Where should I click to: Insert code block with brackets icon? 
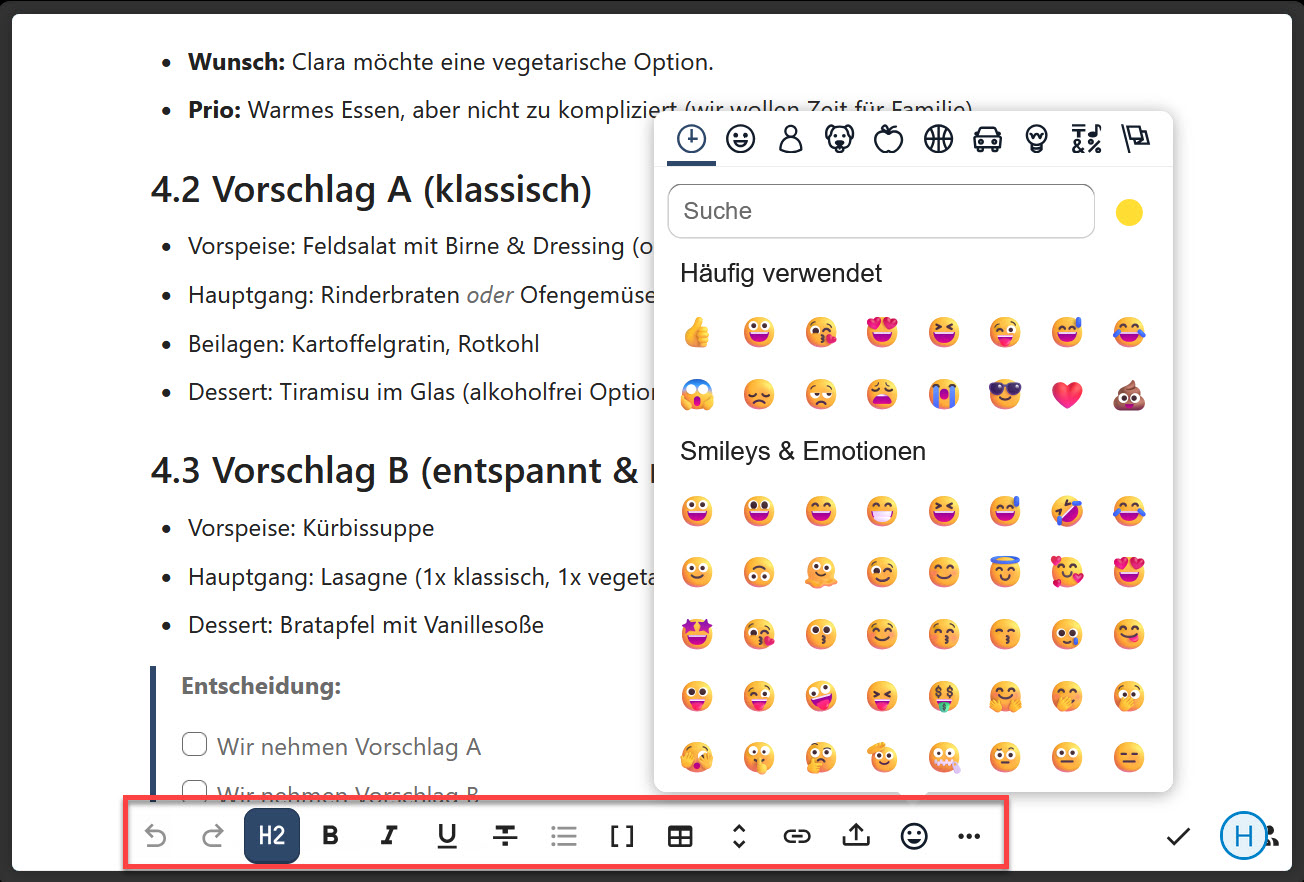(622, 836)
